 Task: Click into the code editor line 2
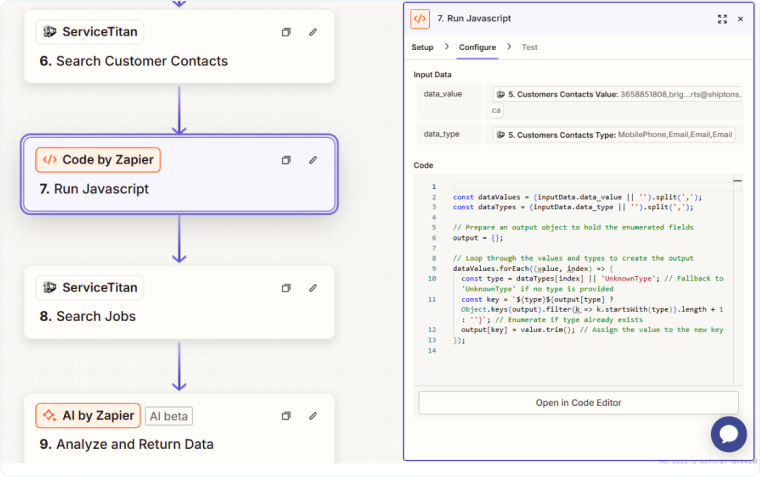[x=577, y=197]
